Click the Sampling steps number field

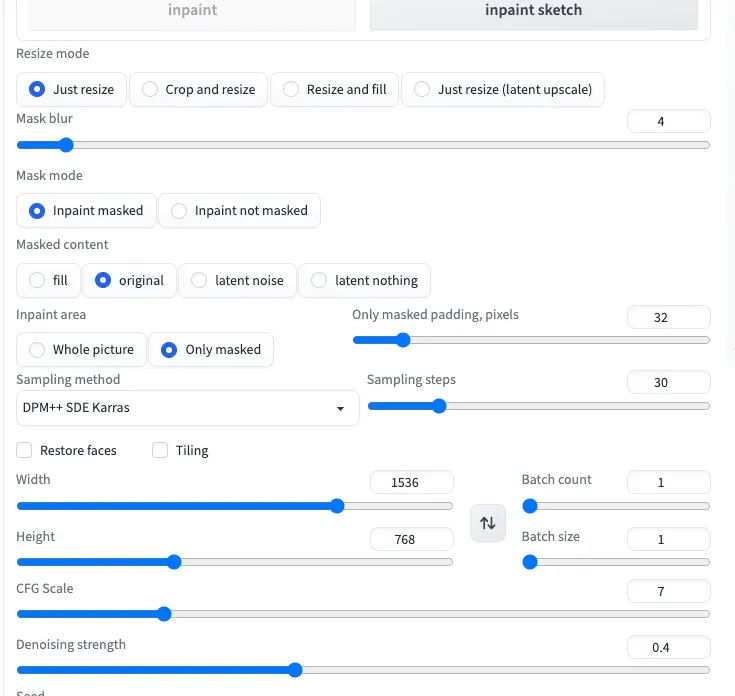668,382
